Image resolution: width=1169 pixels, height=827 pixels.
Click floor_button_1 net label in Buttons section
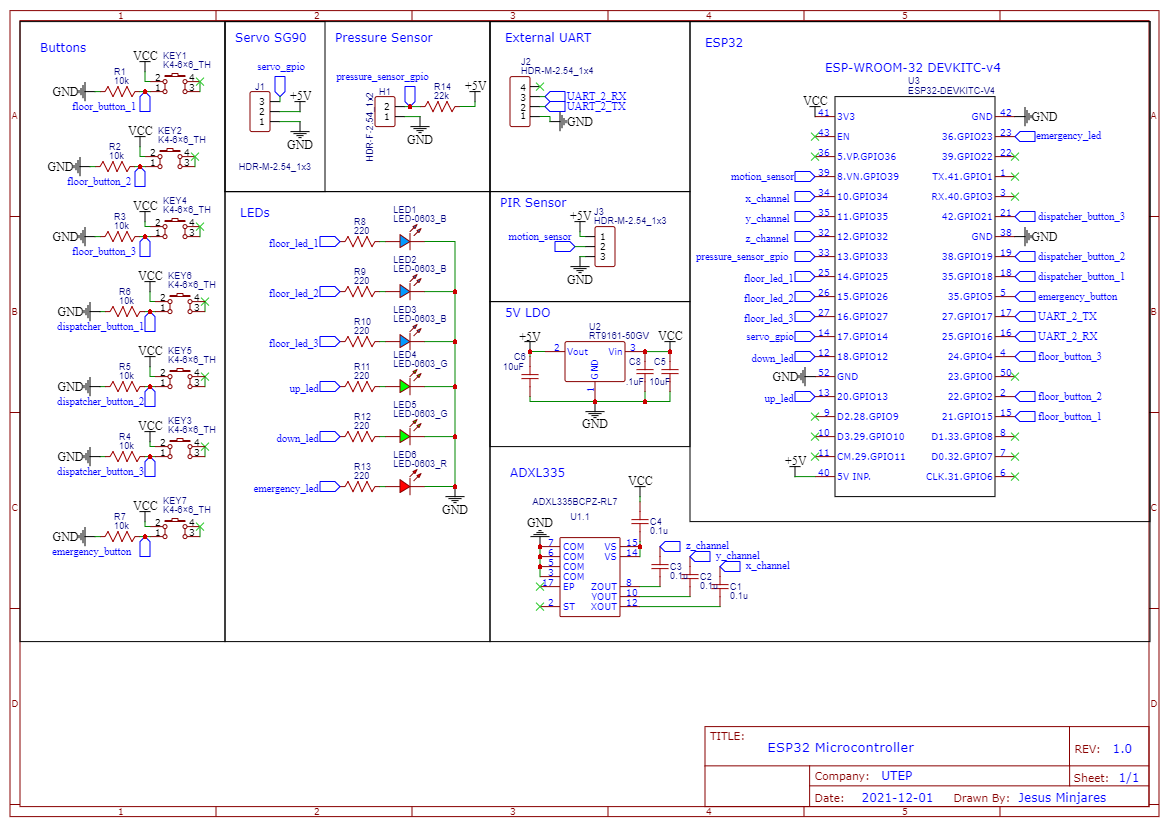[x=104, y=107]
